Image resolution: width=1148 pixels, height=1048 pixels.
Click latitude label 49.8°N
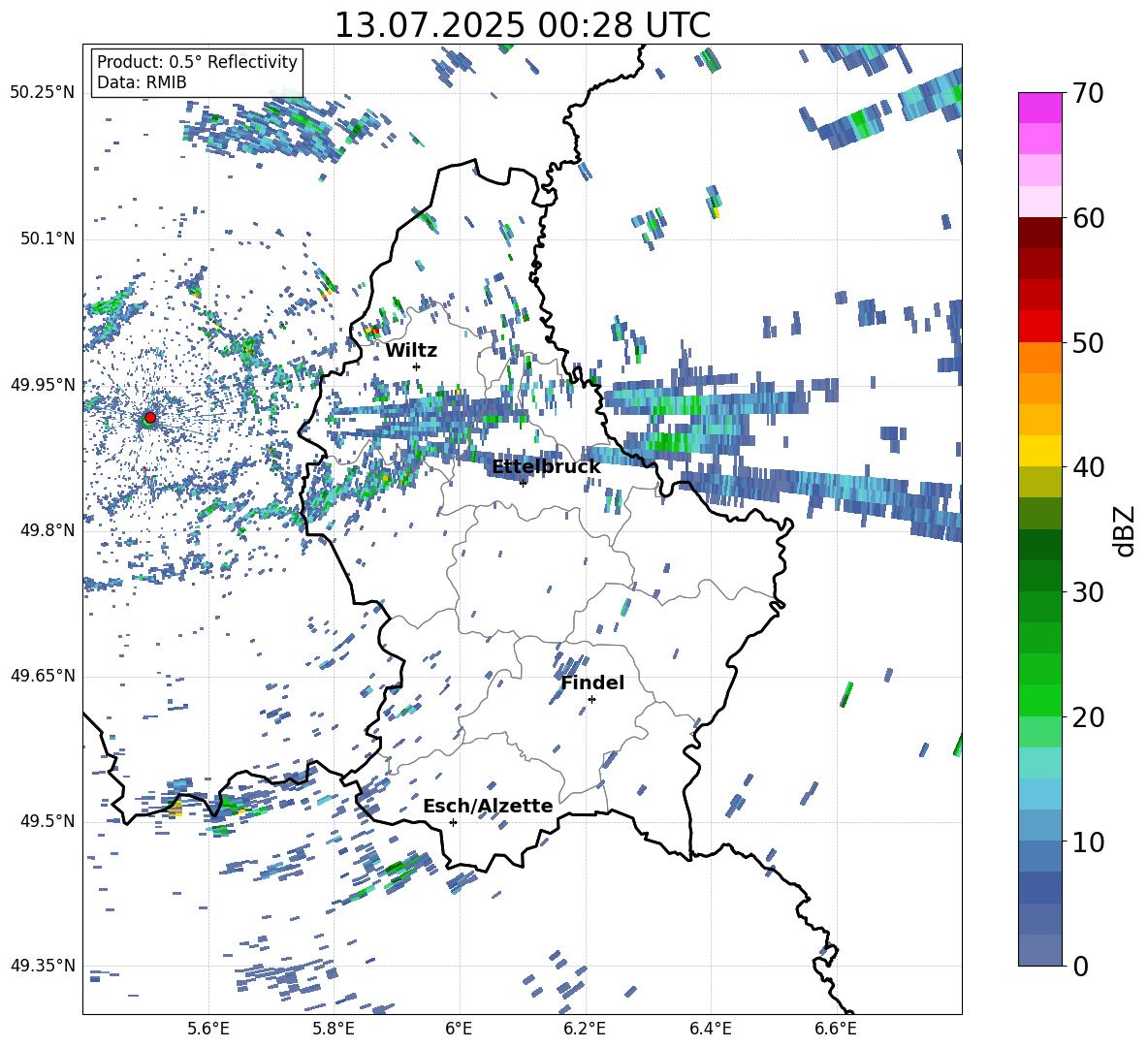coord(47,530)
